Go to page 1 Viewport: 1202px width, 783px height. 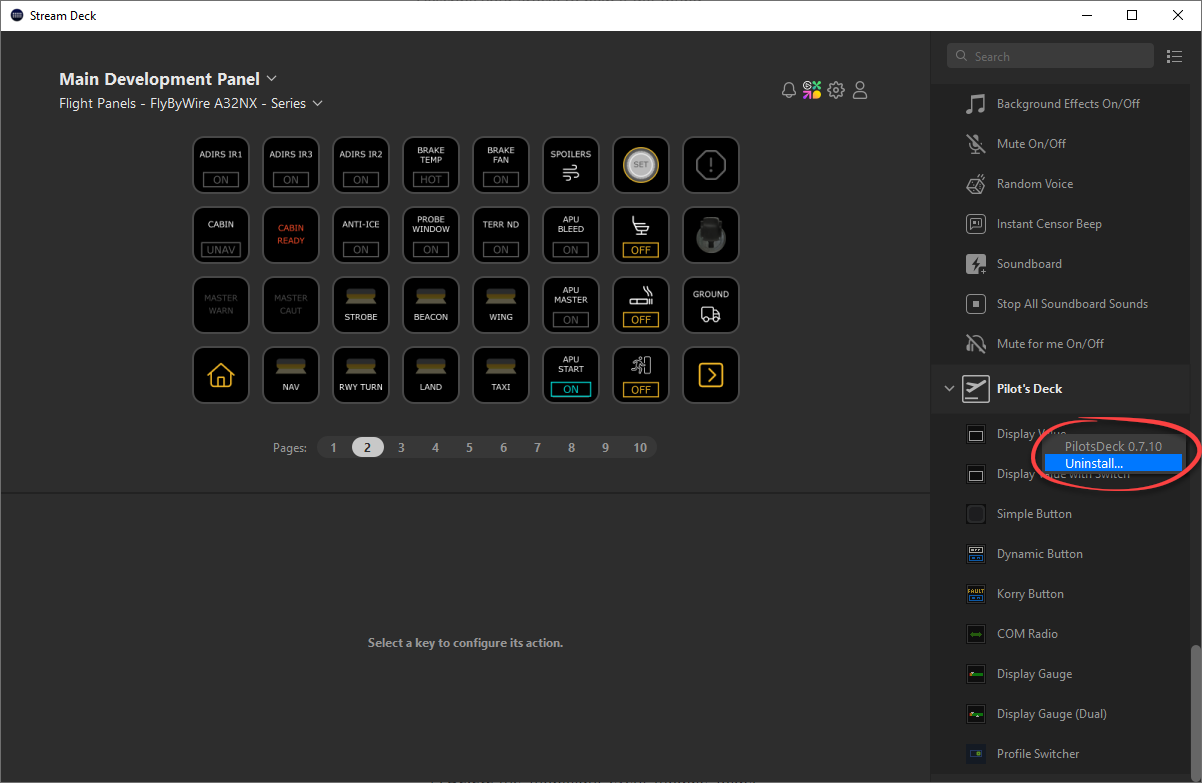[x=334, y=448]
